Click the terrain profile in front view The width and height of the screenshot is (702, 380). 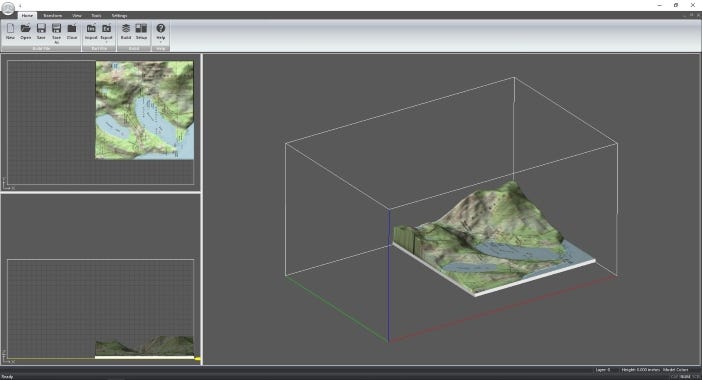click(x=145, y=346)
